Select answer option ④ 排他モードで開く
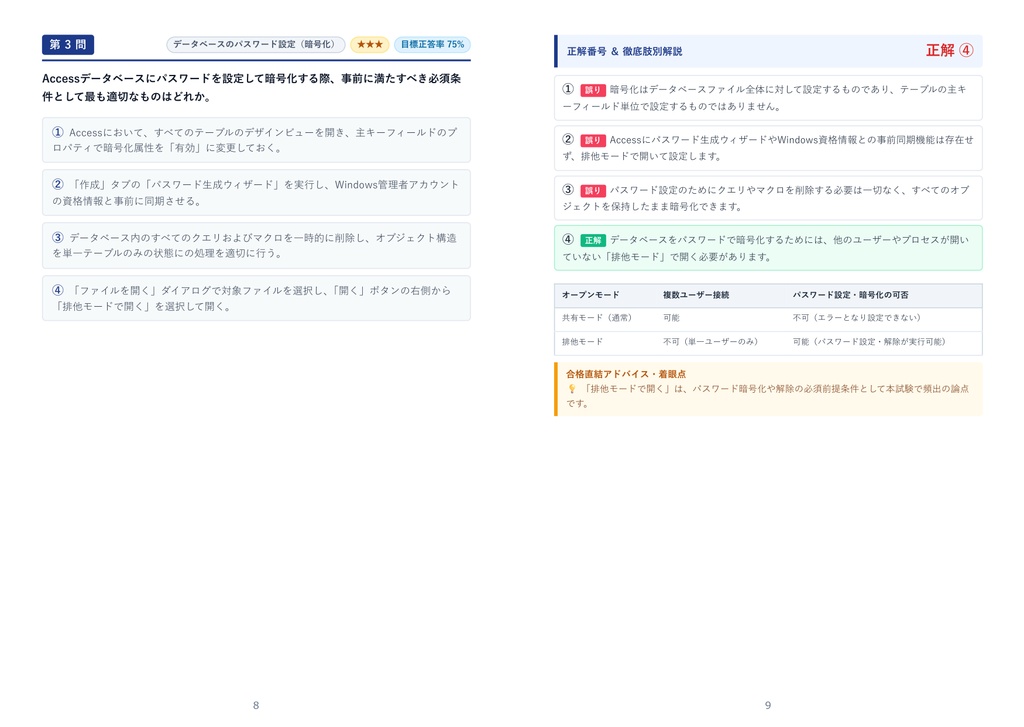Viewport: 1024px width, 727px height. [256, 298]
